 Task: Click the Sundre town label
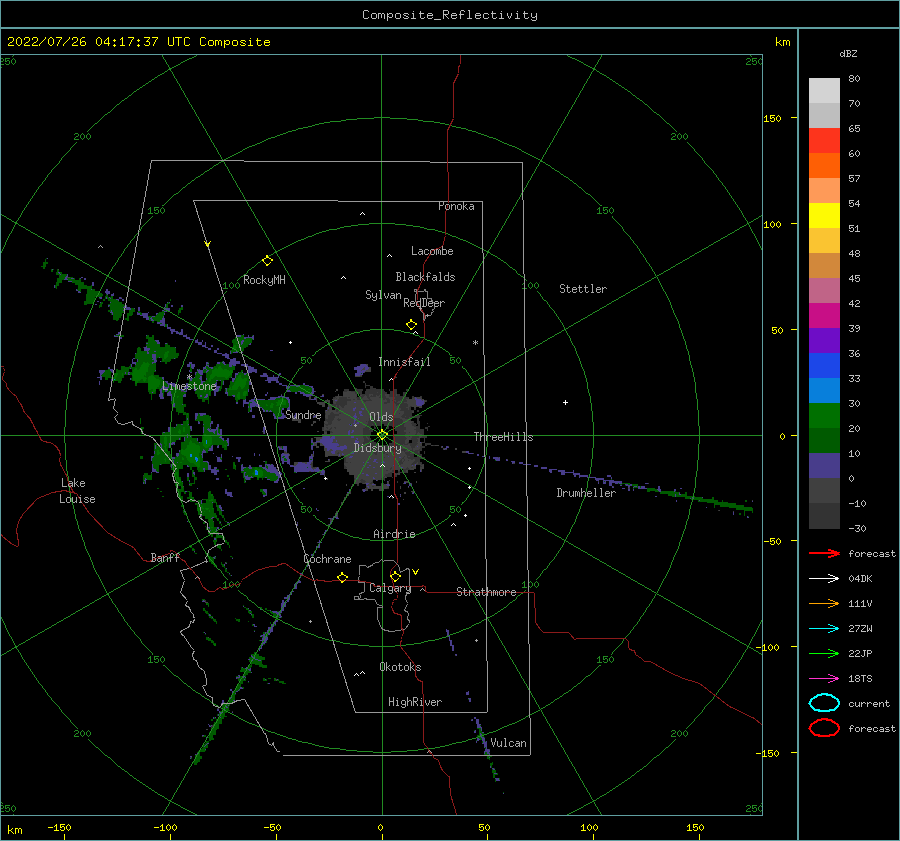[x=303, y=415]
